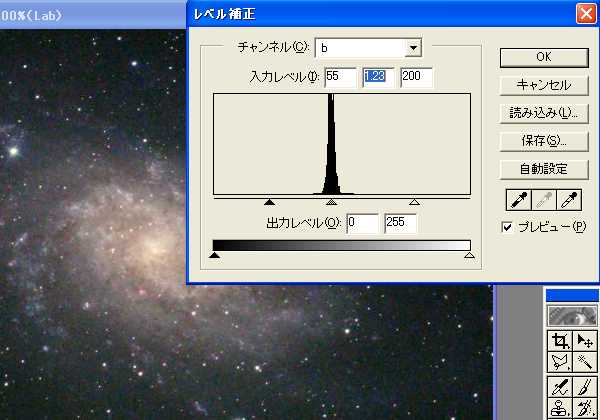Click the input midtone gray slider triangle

pyautogui.click(x=331, y=202)
